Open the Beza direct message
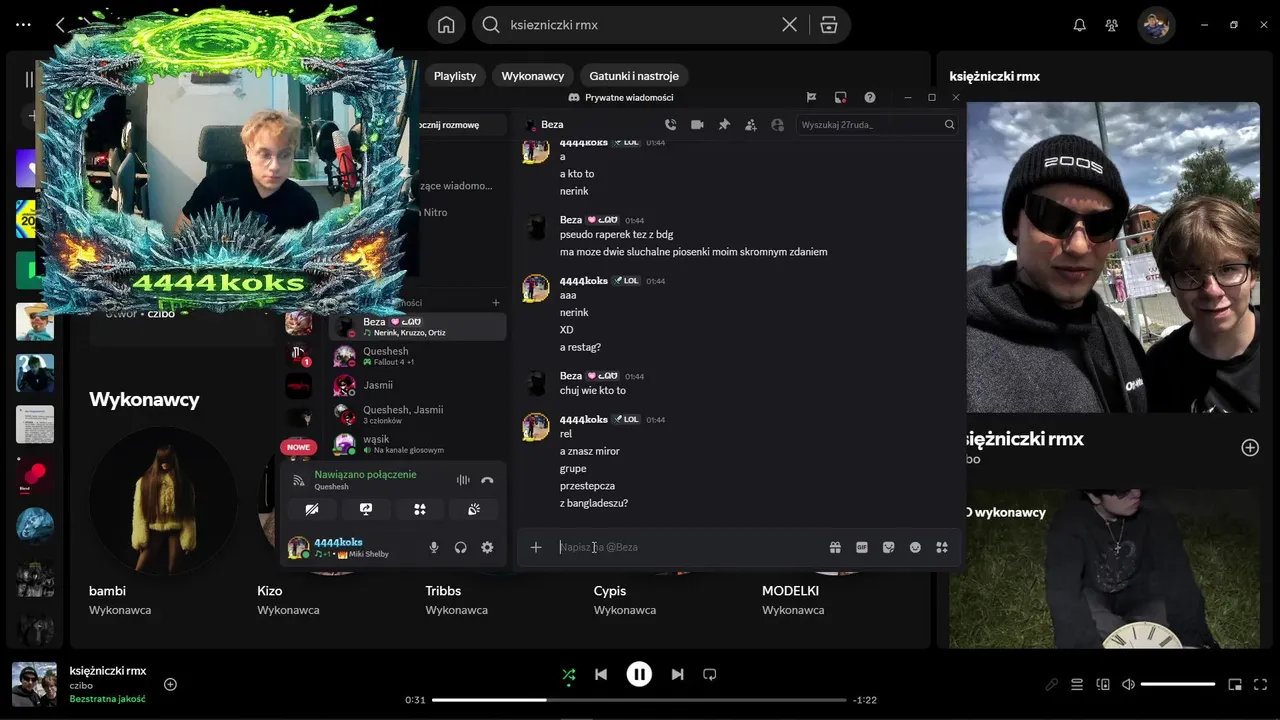The height and width of the screenshot is (720, 1280). tap(418, 326)
